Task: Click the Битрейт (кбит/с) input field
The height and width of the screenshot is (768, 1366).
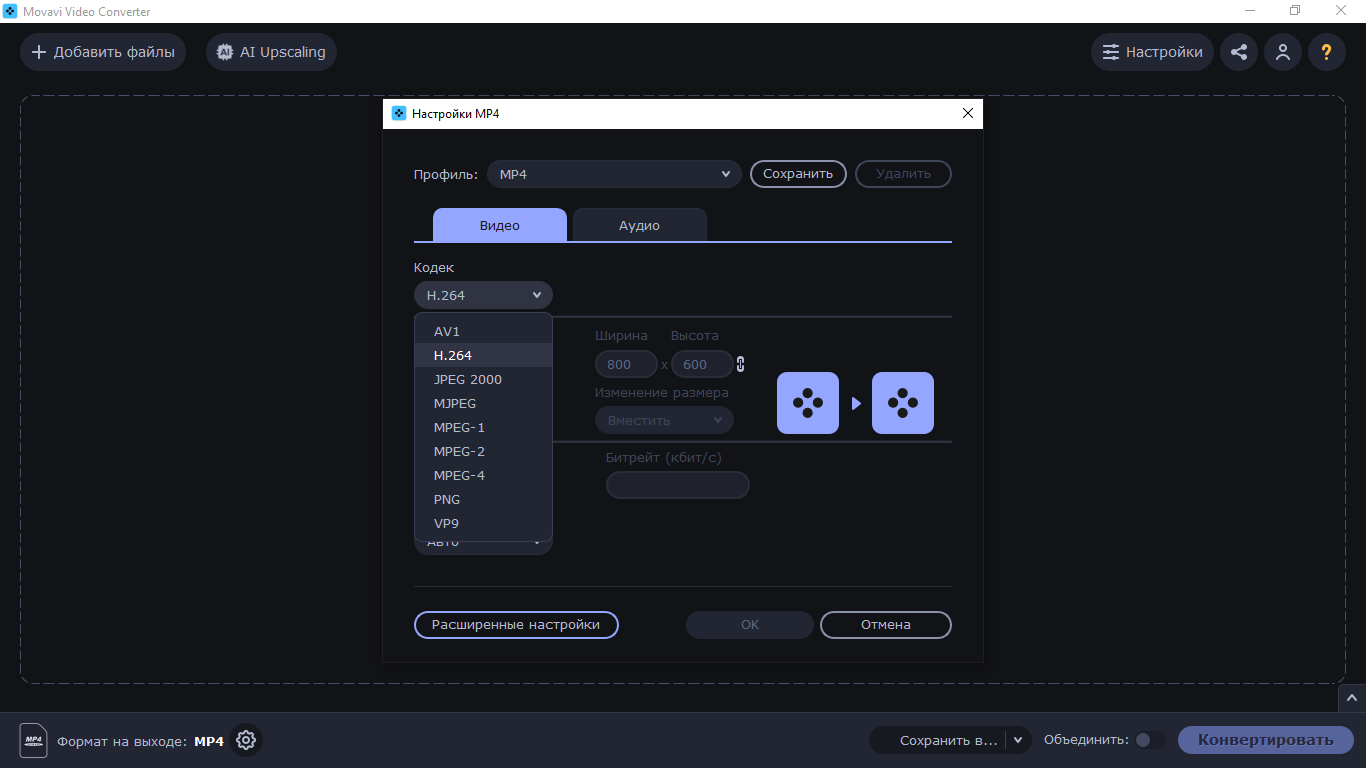Action: [678, 485]
